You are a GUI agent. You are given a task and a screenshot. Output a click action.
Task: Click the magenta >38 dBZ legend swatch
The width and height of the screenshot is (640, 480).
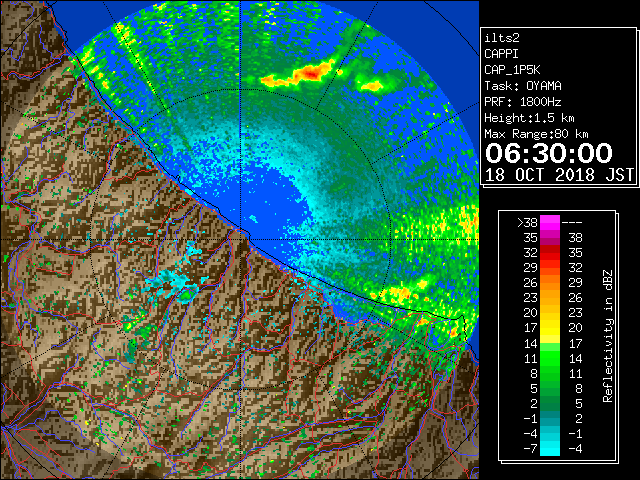550,222
